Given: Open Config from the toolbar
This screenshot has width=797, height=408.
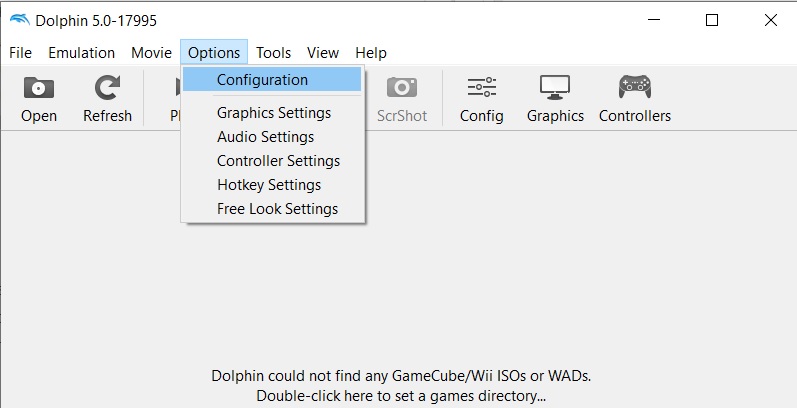Looking at the screenshot, I should [x=481, y=88].
